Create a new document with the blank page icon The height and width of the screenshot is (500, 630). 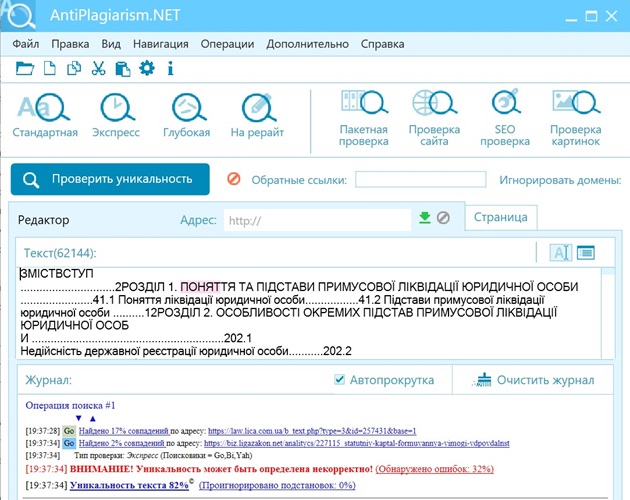pyautogui.click(x=49, y=69)
